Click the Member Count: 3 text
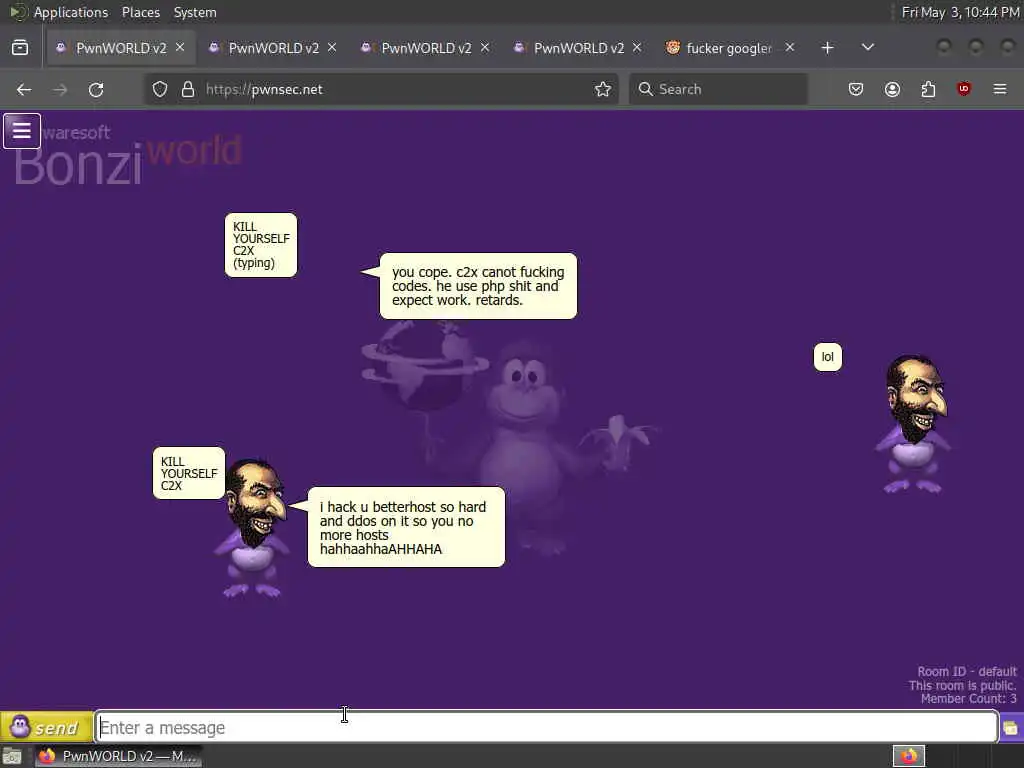The width and height of the screenshot is (1024, 768). pyautogui.click(x=968, y=699)
